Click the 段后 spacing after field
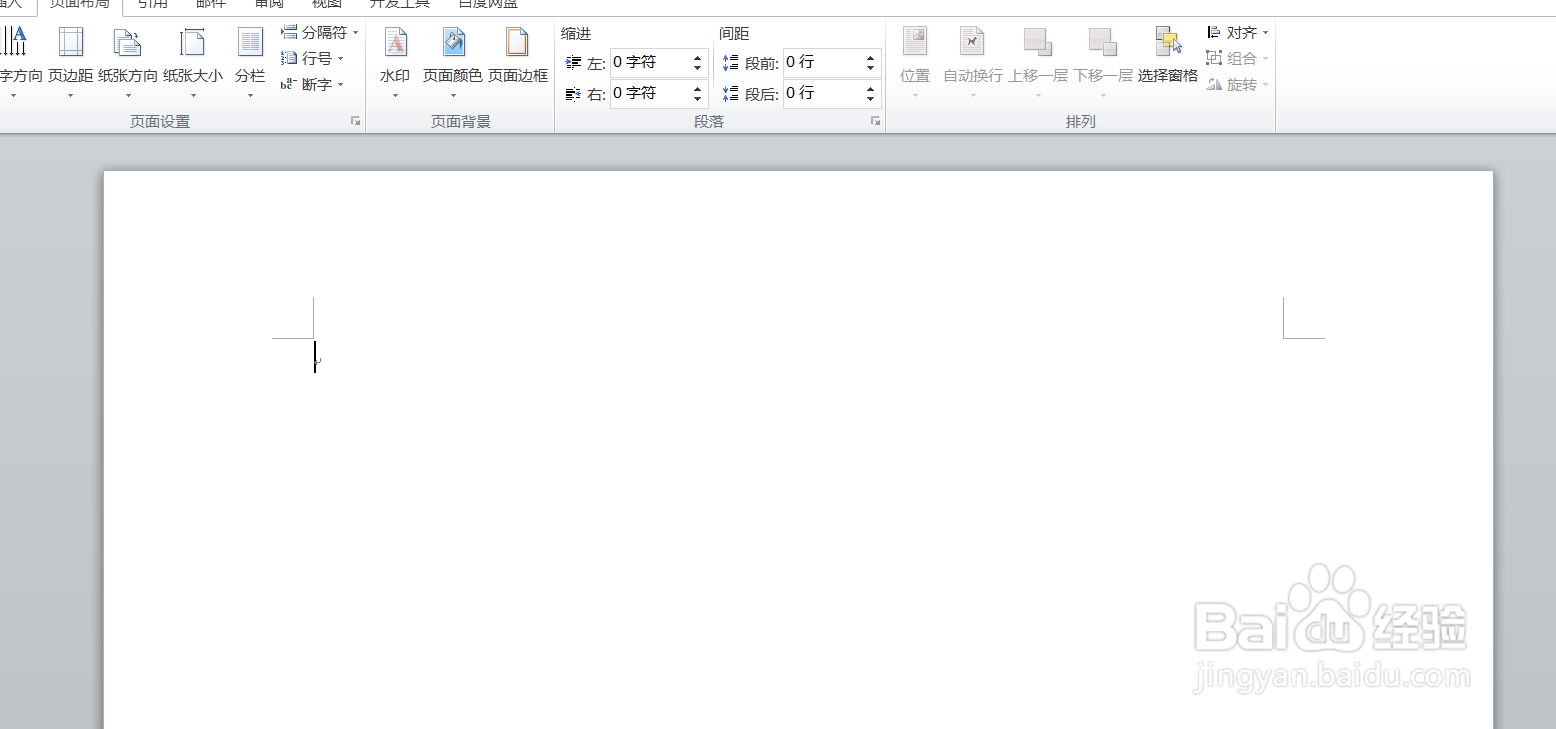 (823, 93)
